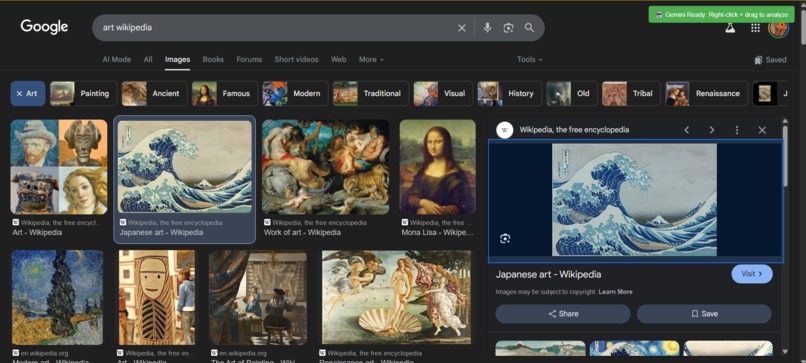Start voice search with microphone icon

[x=487, y=28]
